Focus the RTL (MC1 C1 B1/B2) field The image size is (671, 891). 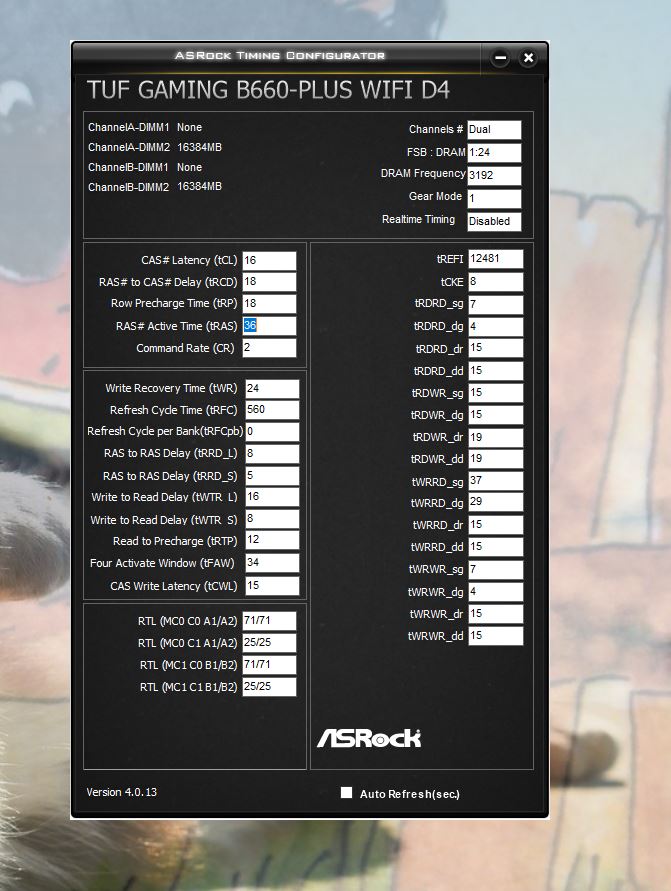(x=269, y=686)
